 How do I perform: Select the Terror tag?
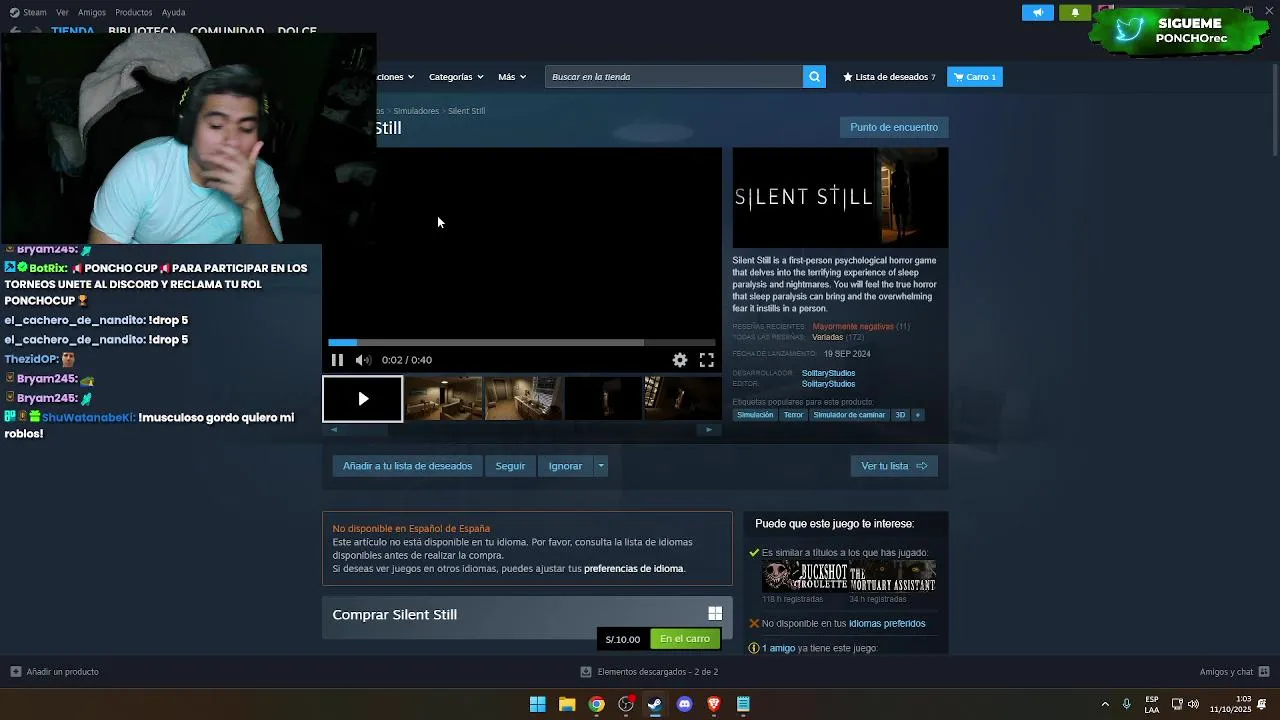(x=793, y=415)
